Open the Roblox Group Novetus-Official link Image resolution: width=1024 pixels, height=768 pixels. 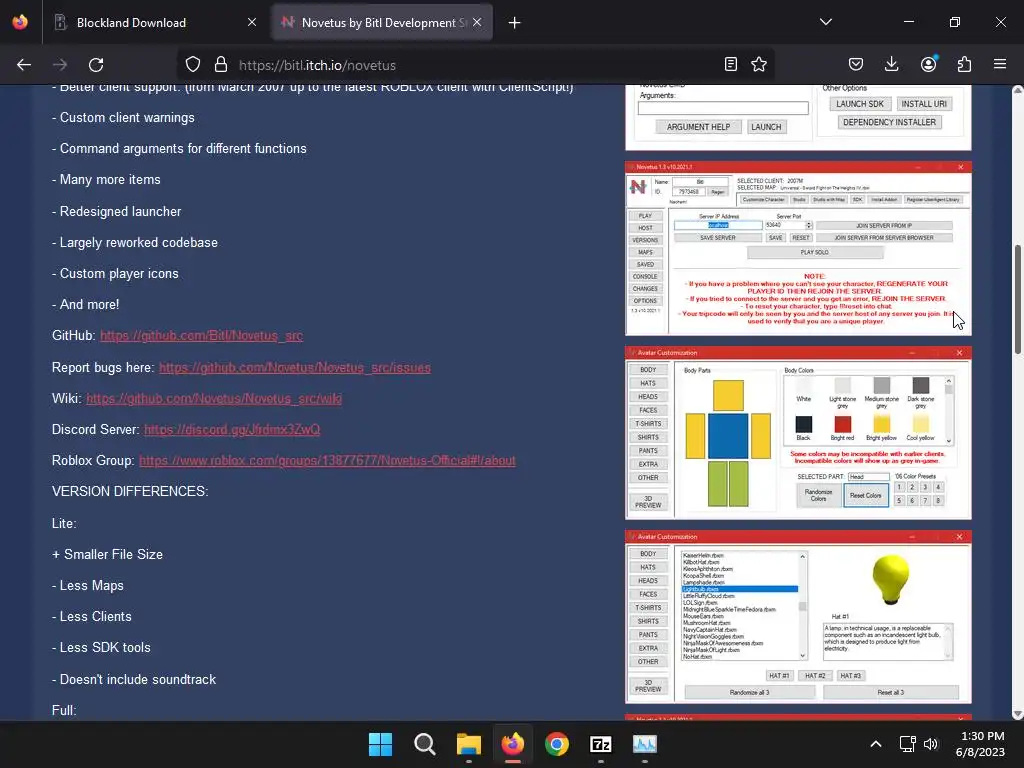pos(327,460)
